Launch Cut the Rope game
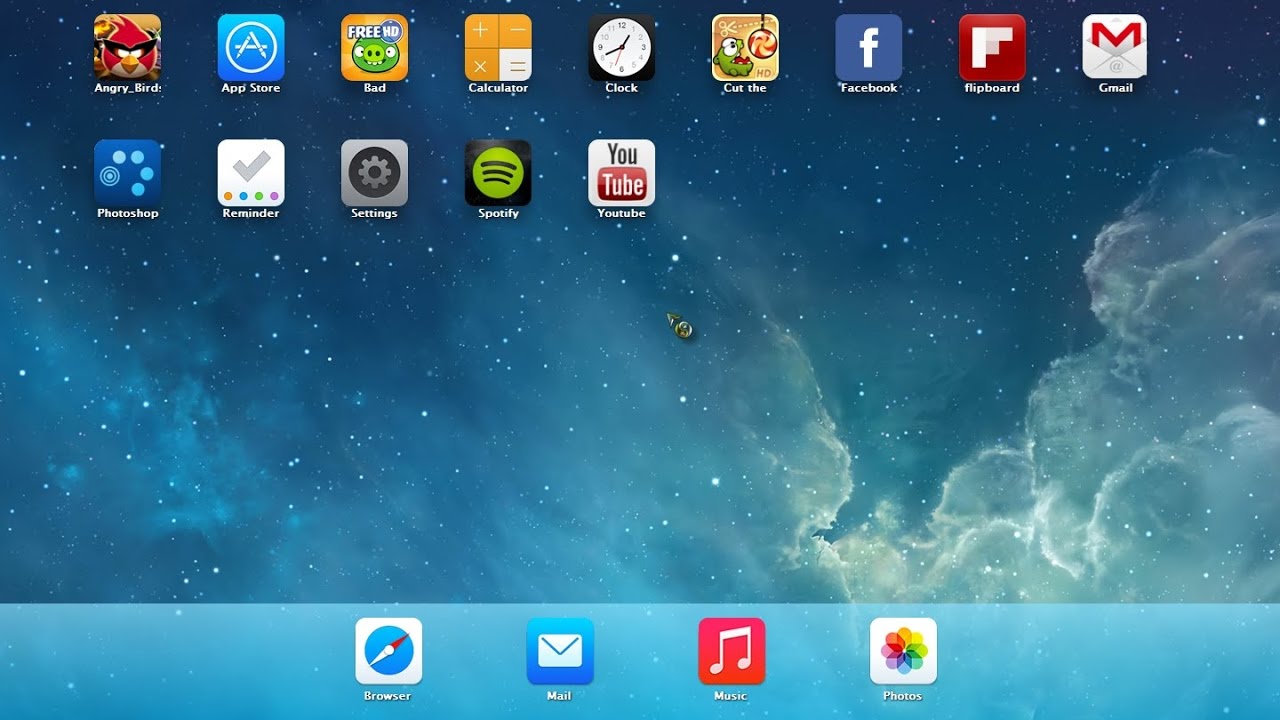Viewport: 1280px width, 720px height. click(x=745, y=47)
